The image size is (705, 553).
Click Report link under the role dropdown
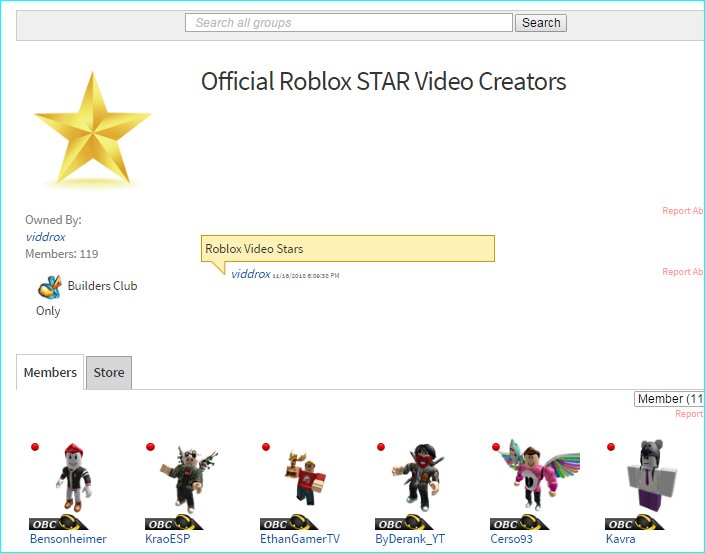pos(689,414)
